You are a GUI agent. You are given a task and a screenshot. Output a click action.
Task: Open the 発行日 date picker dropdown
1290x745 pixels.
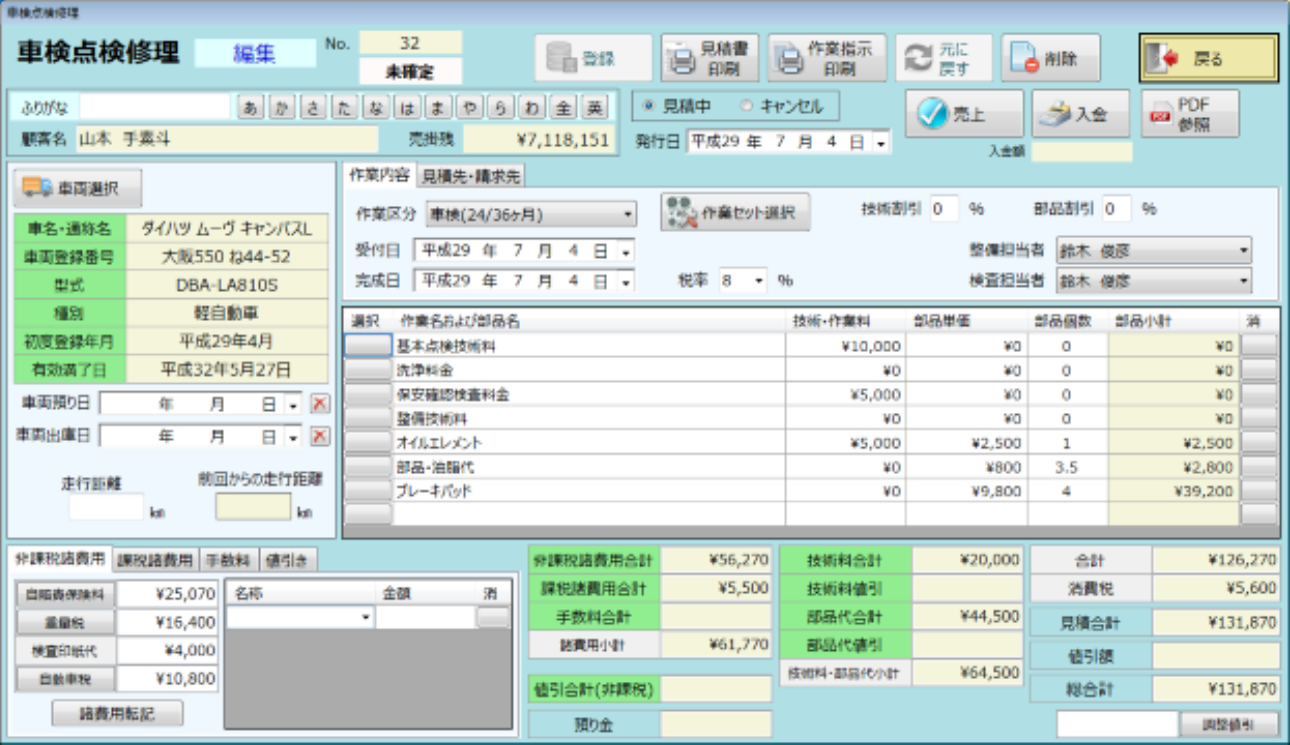coord(880,143)
